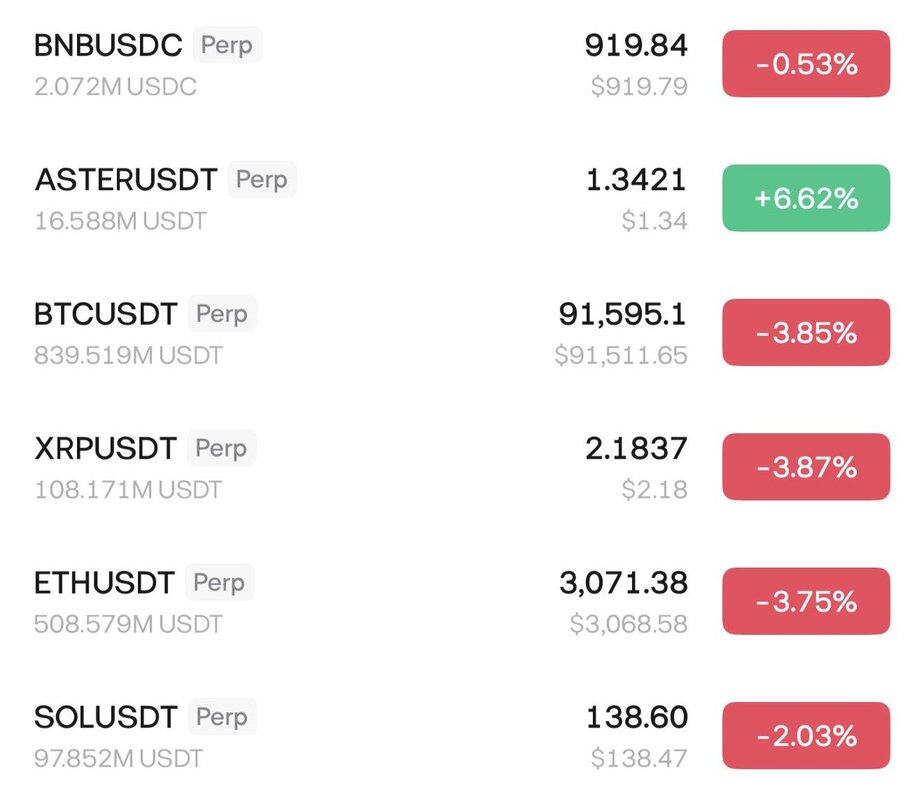Viewport: 924px width, 800px height.
Task: Click the Perp tag beside BNBUSDC
Action: 227,45
